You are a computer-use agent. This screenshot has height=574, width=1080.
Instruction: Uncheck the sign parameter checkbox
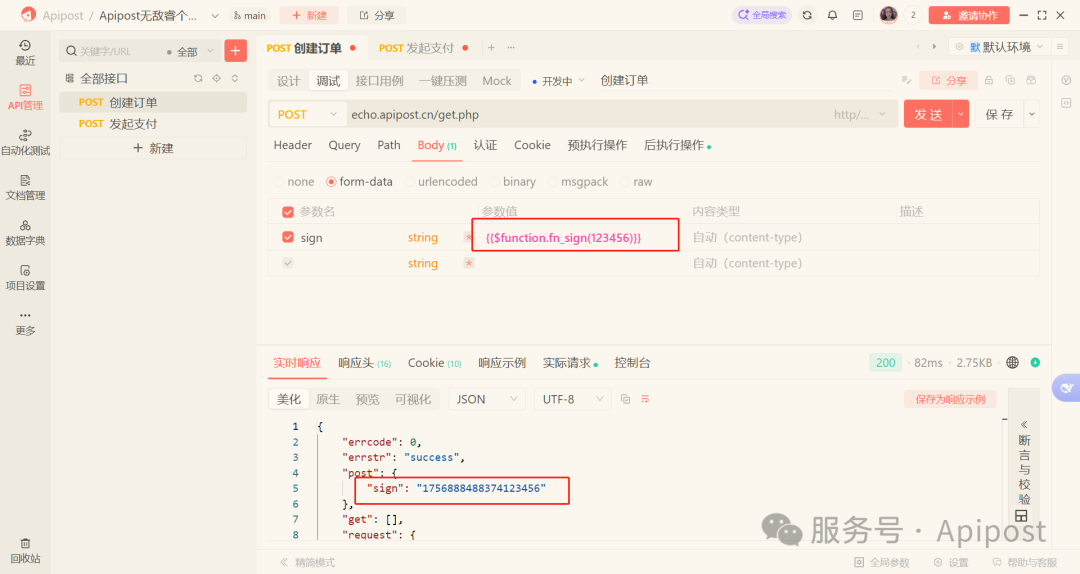tap(288, 237)
